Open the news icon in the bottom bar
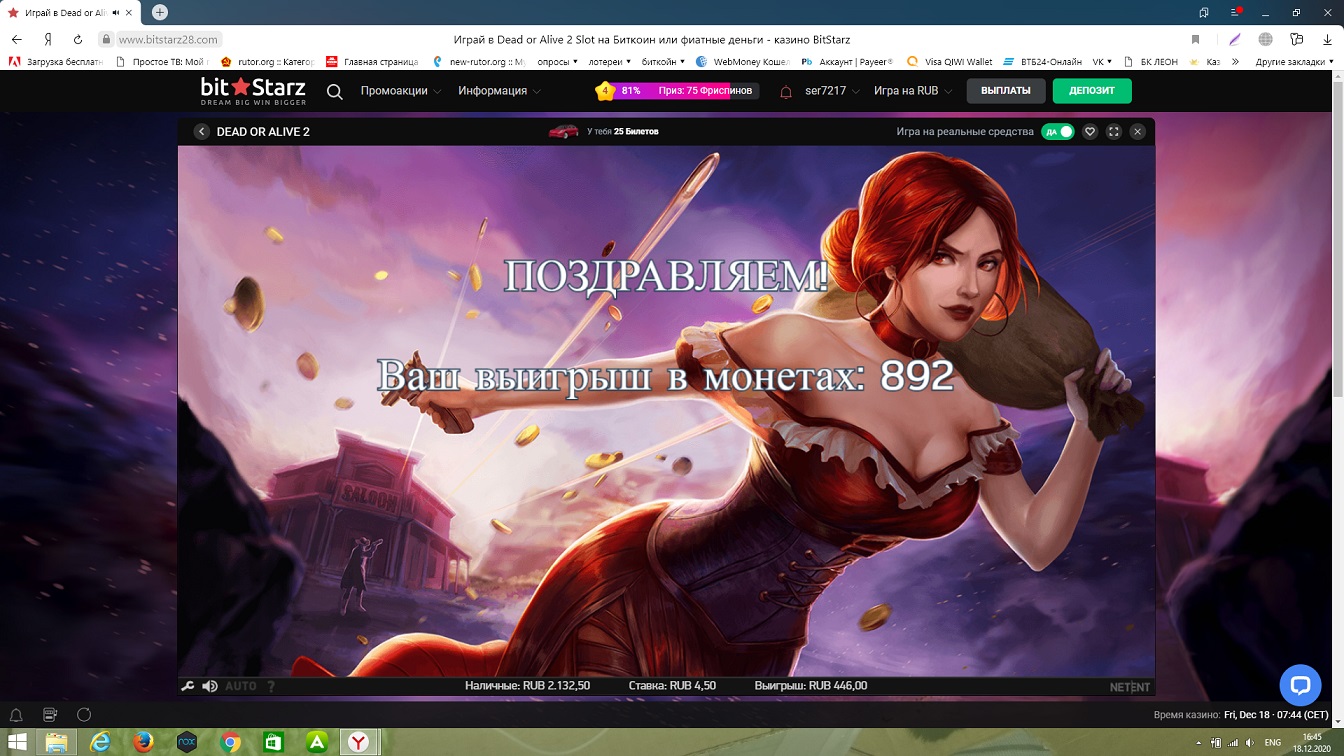 point(50,715)
